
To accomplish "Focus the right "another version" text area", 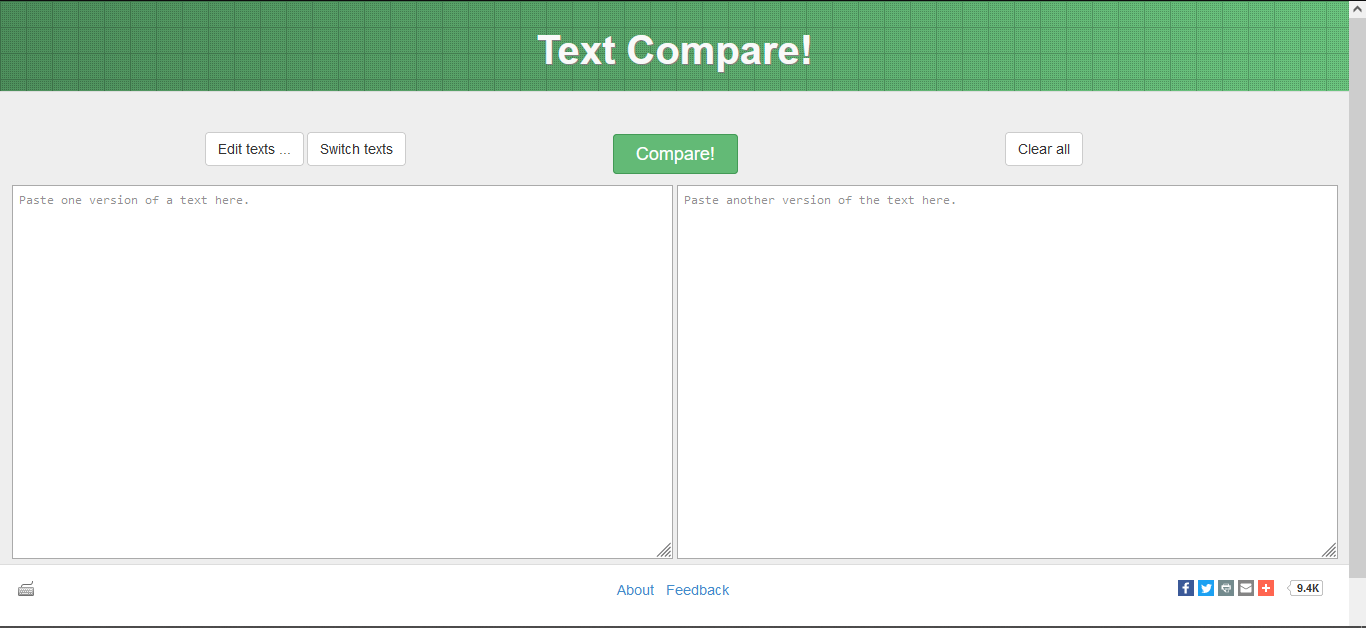I will point(1007,371).
